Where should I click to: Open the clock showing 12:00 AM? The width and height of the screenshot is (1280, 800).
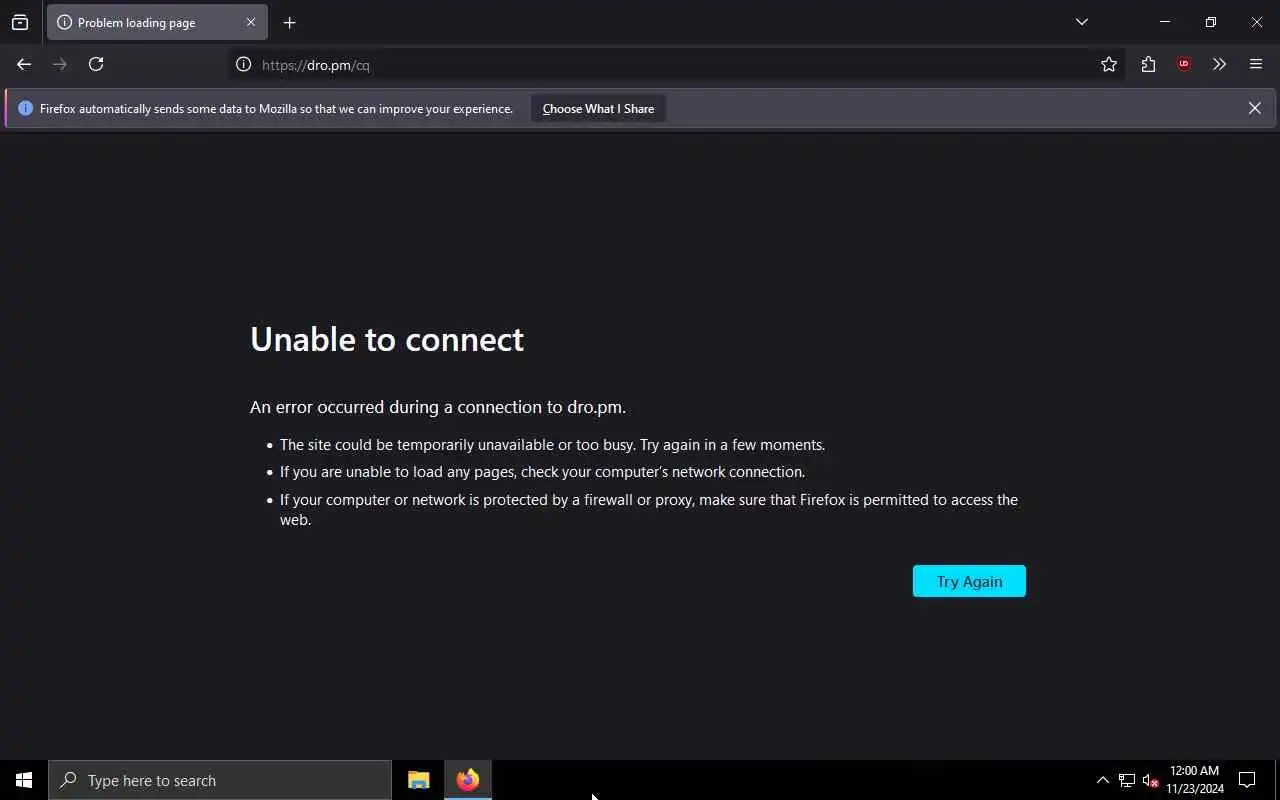[1195, 780]
